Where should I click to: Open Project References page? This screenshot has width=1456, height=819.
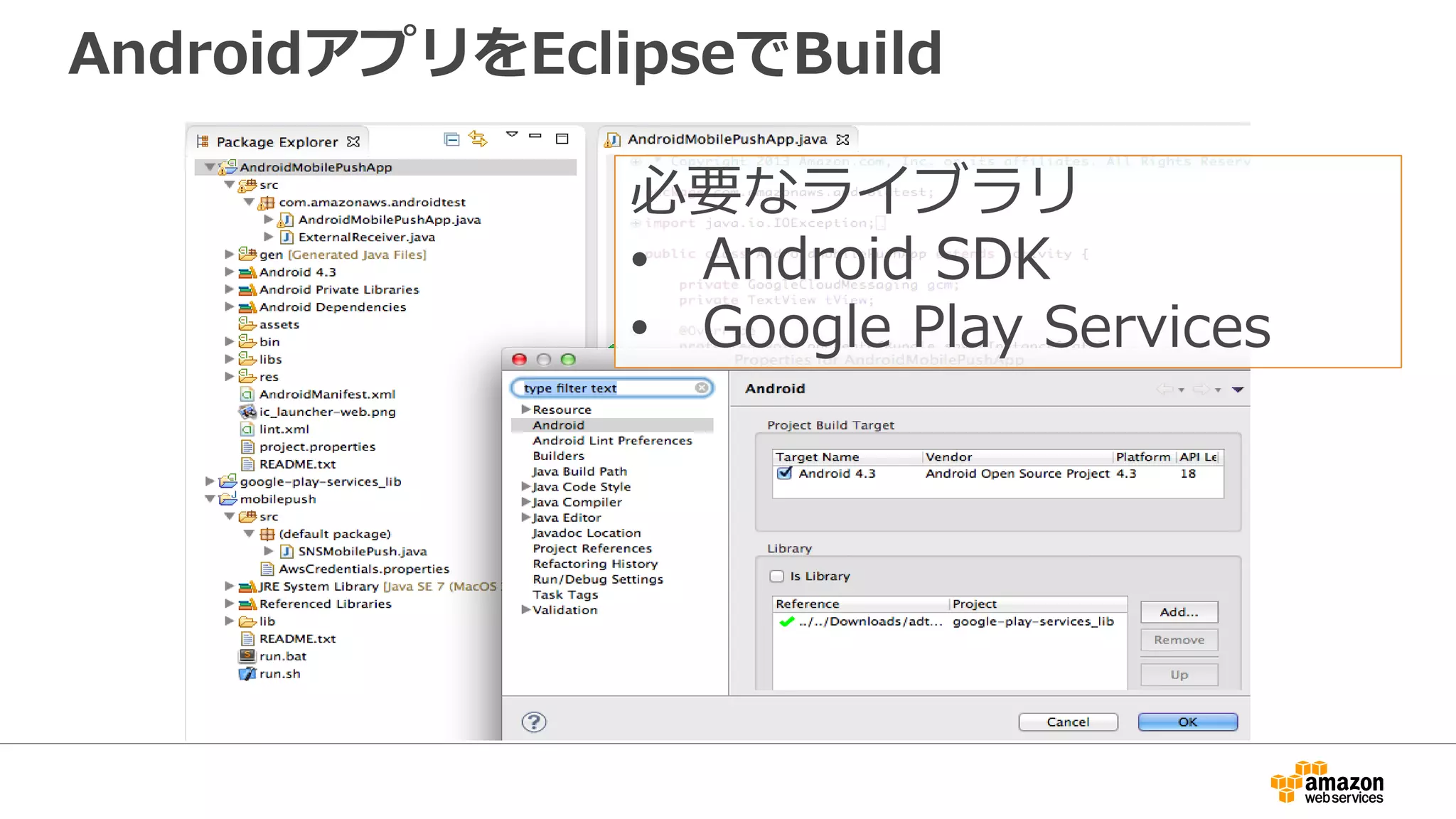click(x=592, y=548)
